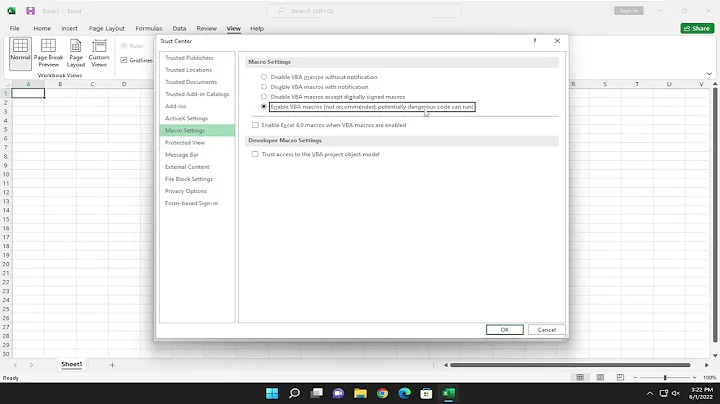Open Microsoft Store from taskbar
The image size is (720, 404).
[x=427, y=393]
